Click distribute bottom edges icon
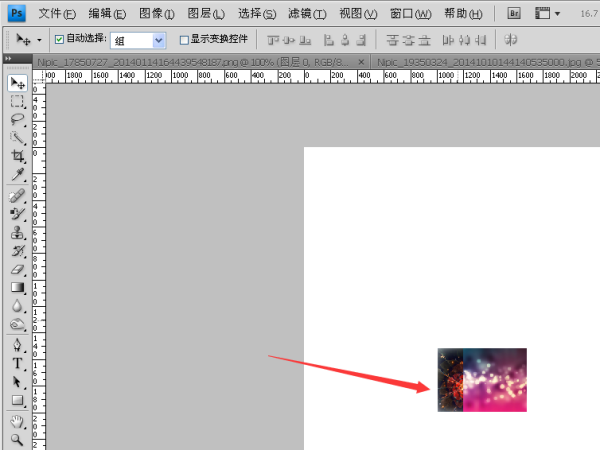 (x=424, y=40)
